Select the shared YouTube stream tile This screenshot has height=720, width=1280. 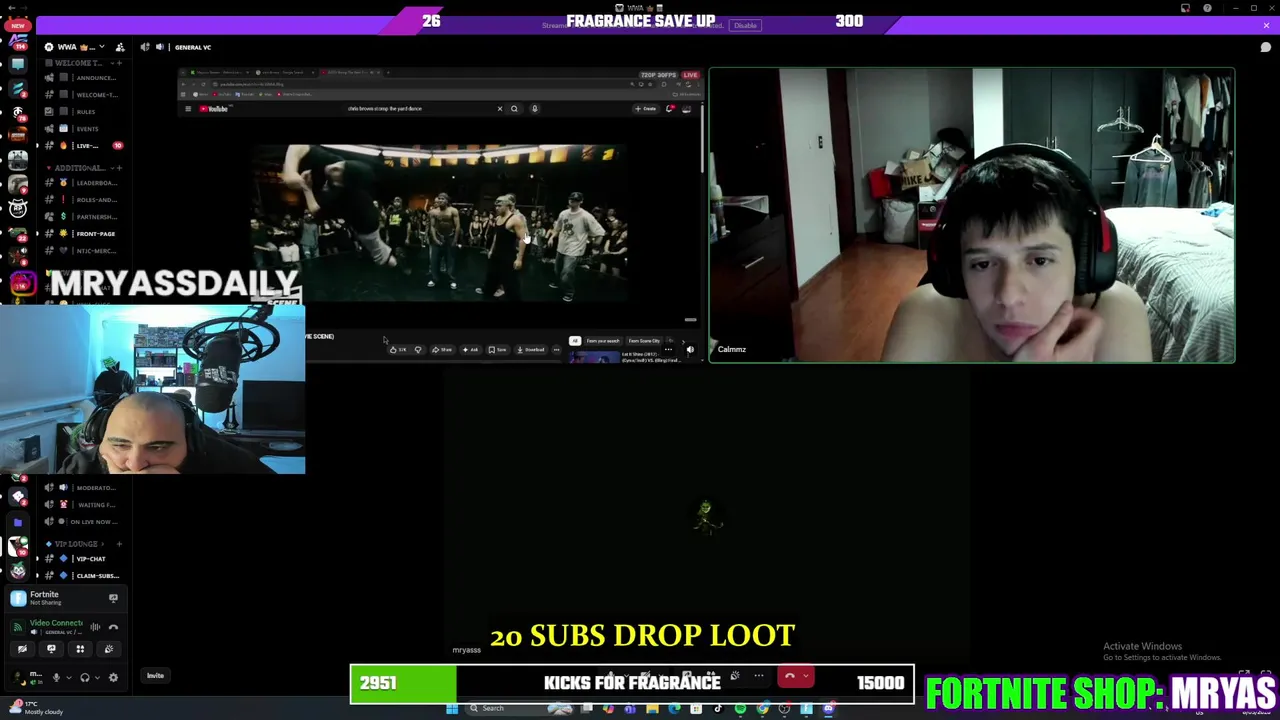[x=440, y=215]
